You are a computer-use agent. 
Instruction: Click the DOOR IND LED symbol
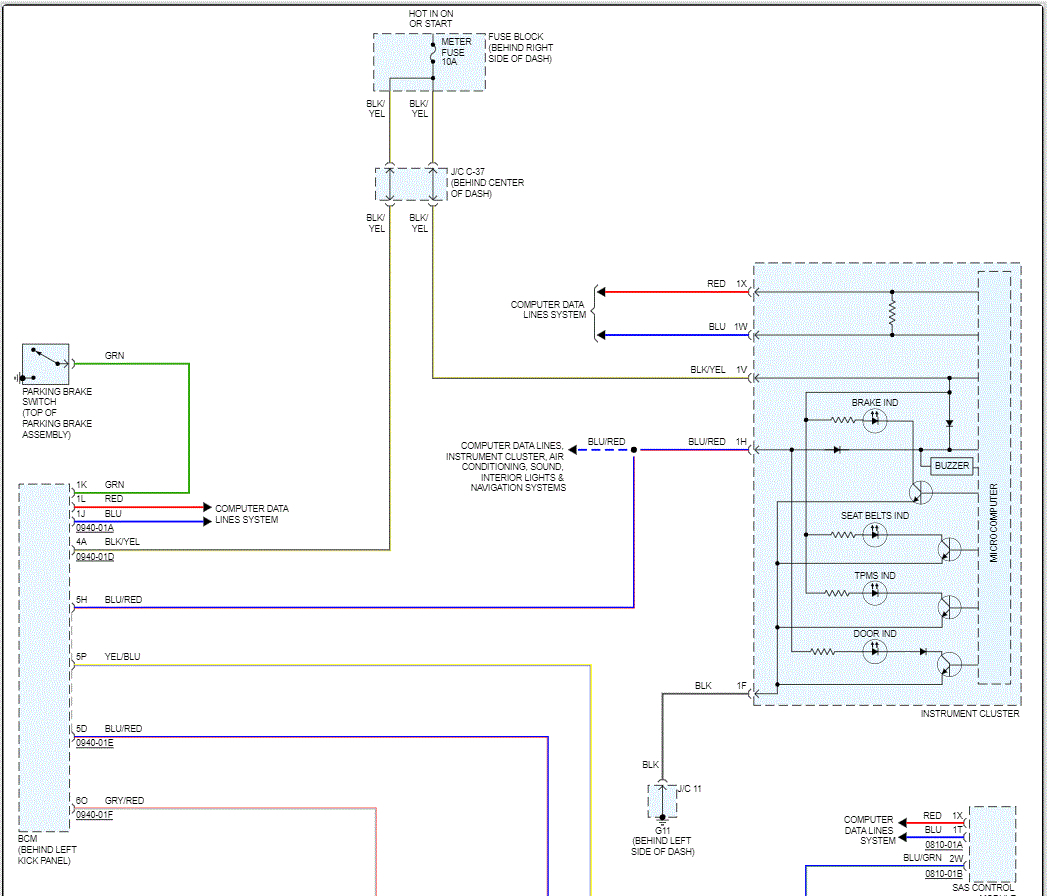(875, 651)
